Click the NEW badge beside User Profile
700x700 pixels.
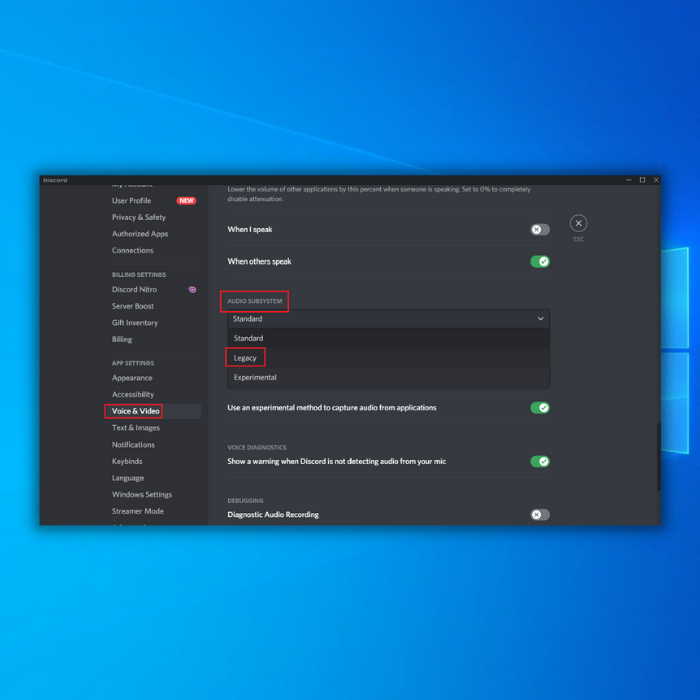pyautogui.click(x=186, y=200)
